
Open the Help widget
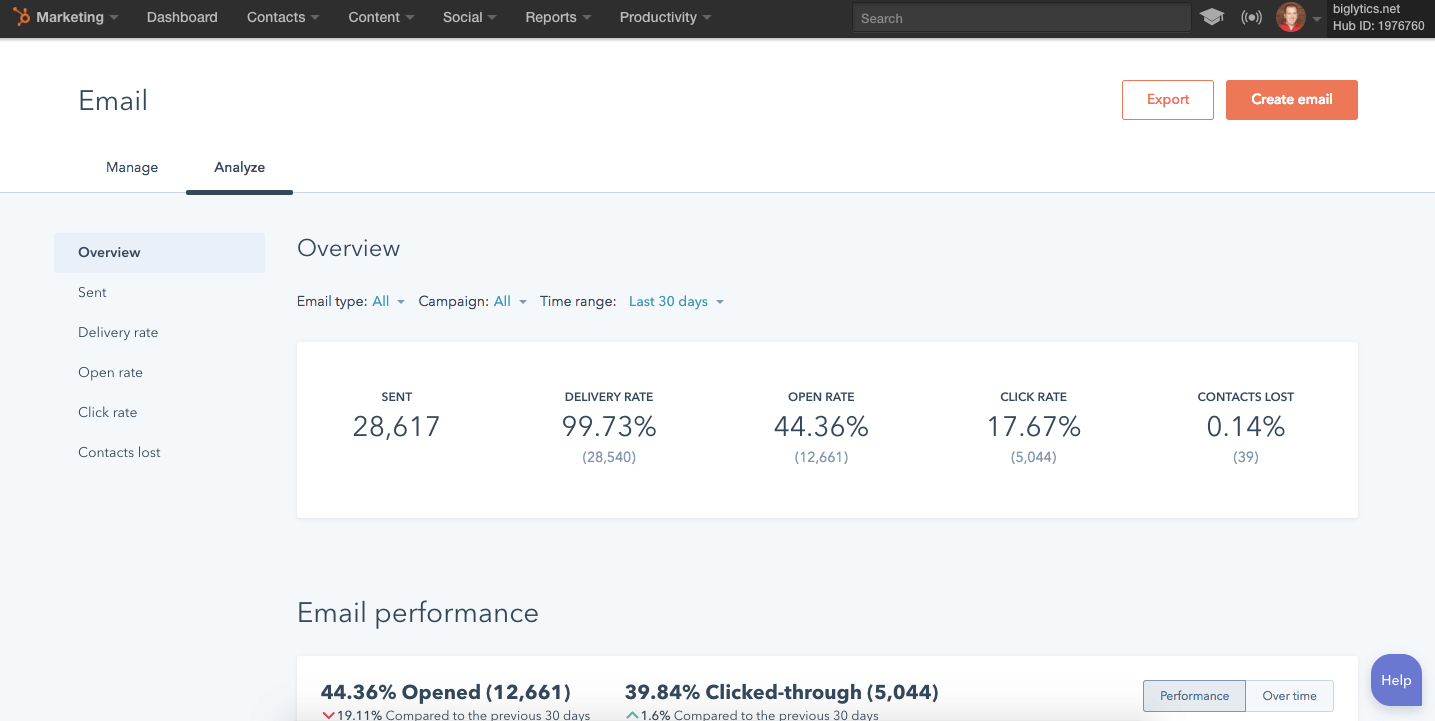point(1396,680)
